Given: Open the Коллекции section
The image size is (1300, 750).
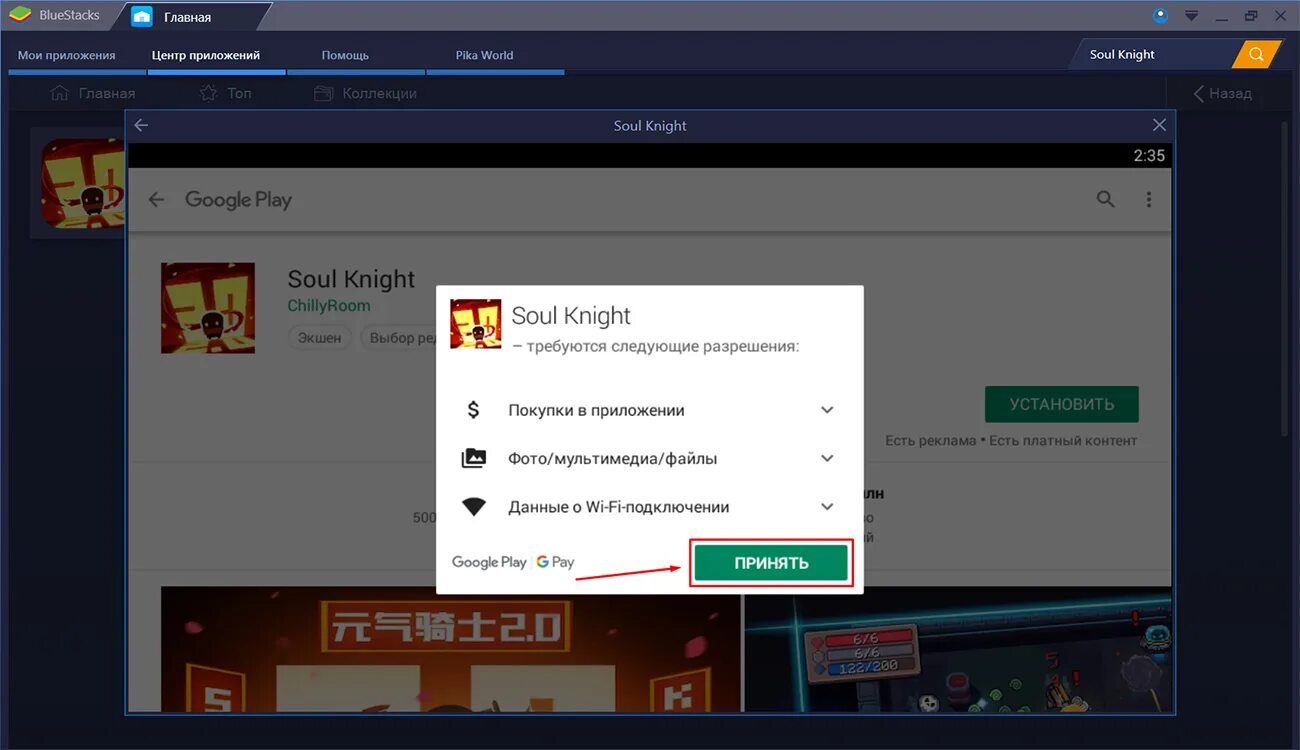Looking at the screenshot, I should click(x=365, y=93).
